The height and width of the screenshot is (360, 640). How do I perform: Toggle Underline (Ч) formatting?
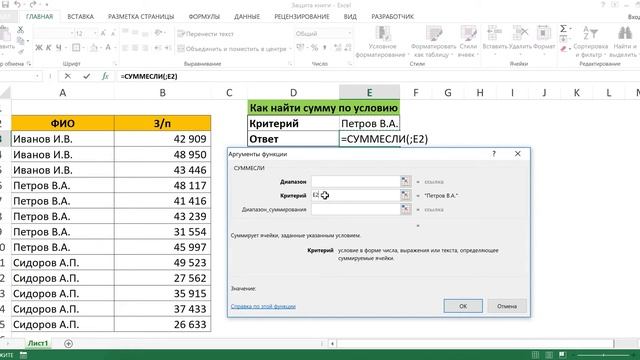pyautogui.click(x=58, y=48)
